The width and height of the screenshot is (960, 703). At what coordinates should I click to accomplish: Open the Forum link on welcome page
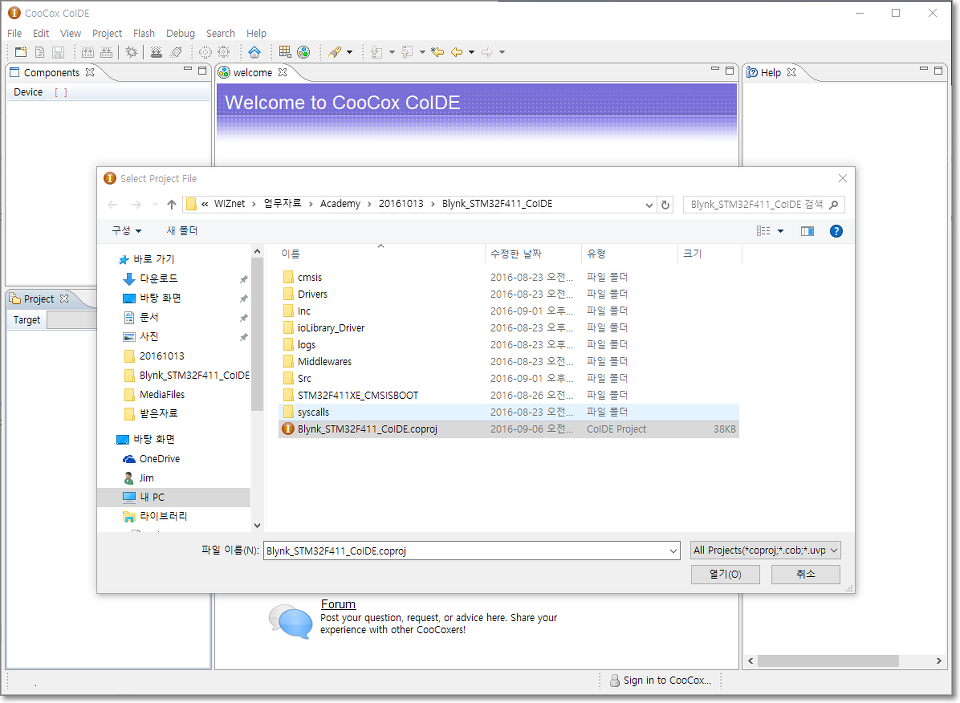click(x=338, y=604)
